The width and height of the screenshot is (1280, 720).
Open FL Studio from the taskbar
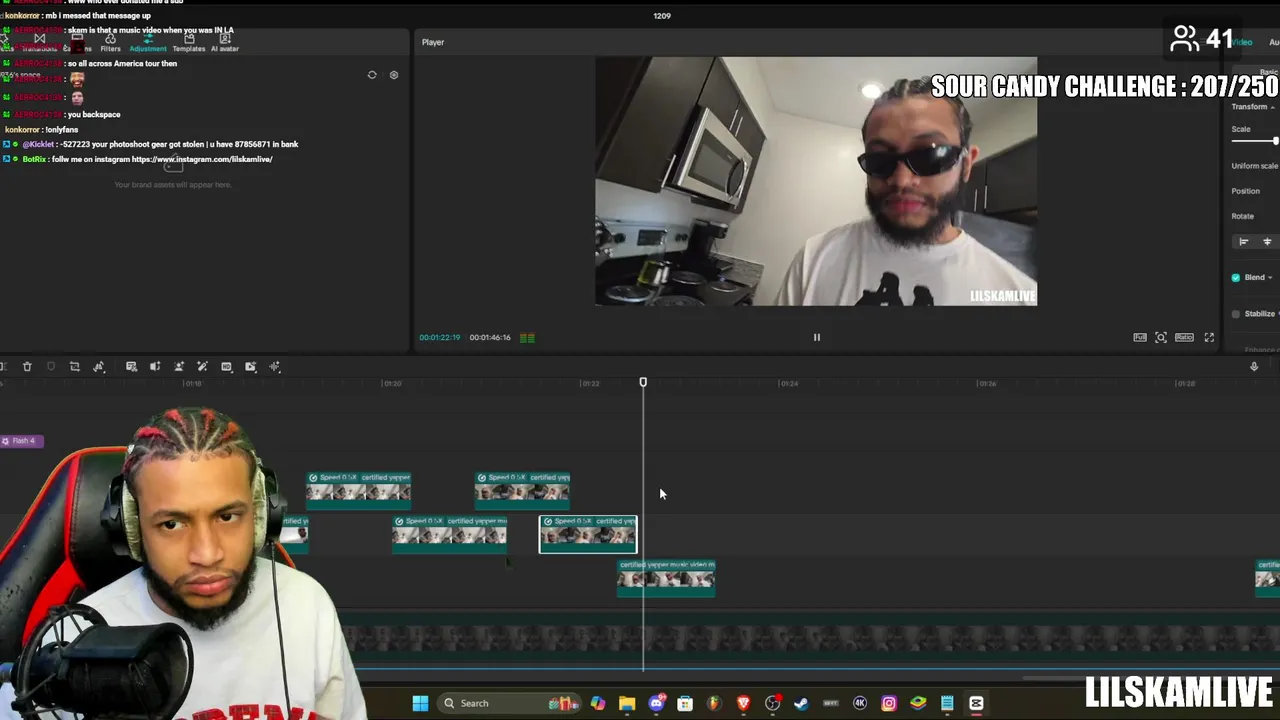tap(714, 704)
